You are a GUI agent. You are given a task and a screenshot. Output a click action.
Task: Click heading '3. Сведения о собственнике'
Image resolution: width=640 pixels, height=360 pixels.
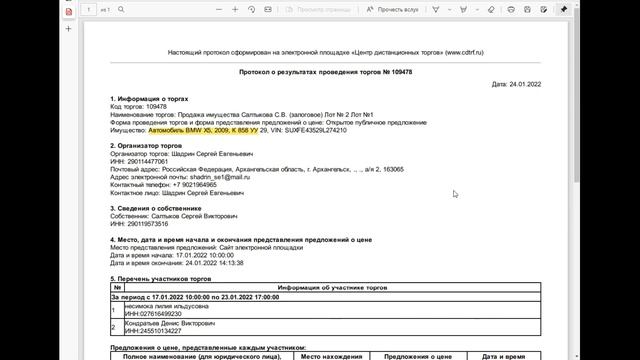(156, 208)
